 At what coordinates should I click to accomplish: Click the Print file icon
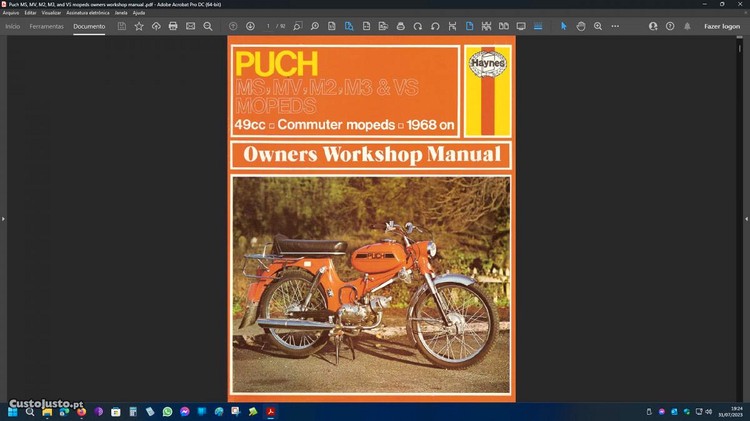pyautogui.click(x=173, y=26)
